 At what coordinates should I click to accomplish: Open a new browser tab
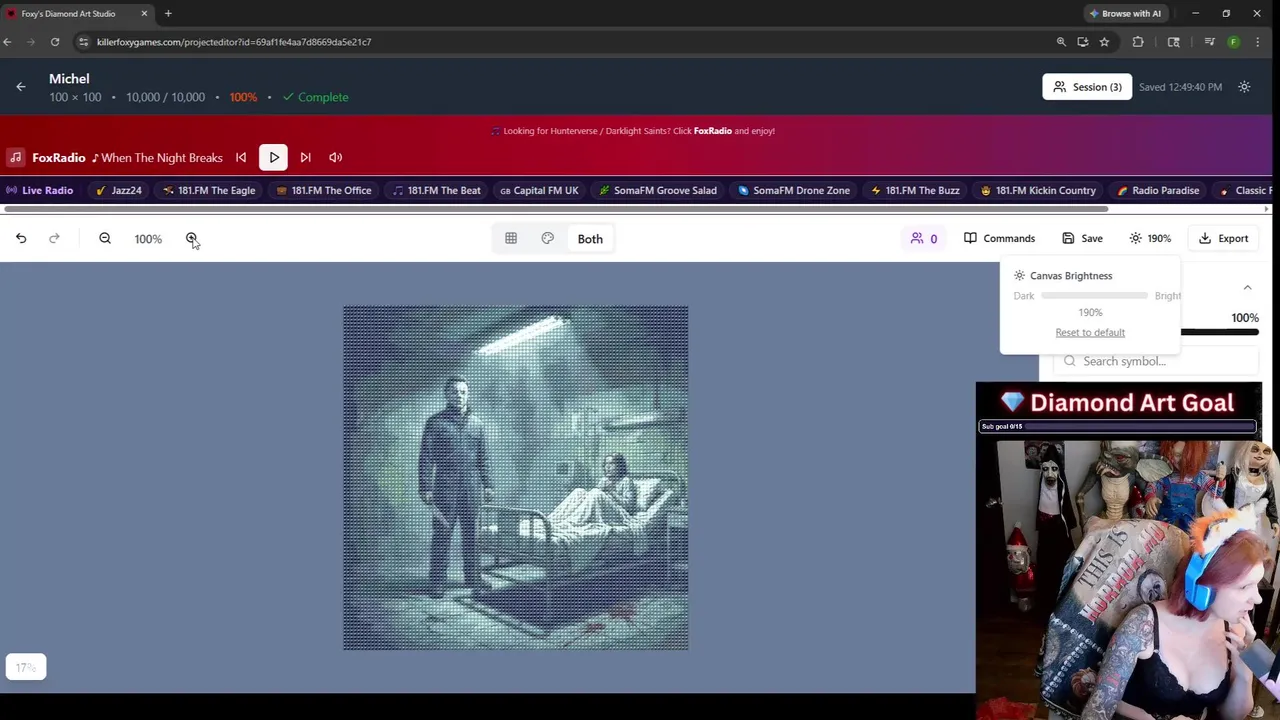pyautogui.click(x=168, y=13)
